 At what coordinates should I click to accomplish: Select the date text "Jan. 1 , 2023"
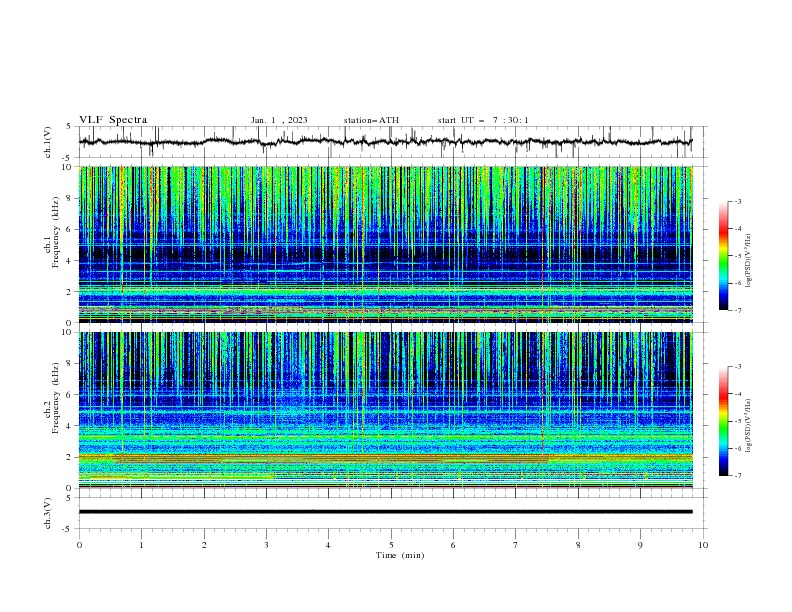279,120
